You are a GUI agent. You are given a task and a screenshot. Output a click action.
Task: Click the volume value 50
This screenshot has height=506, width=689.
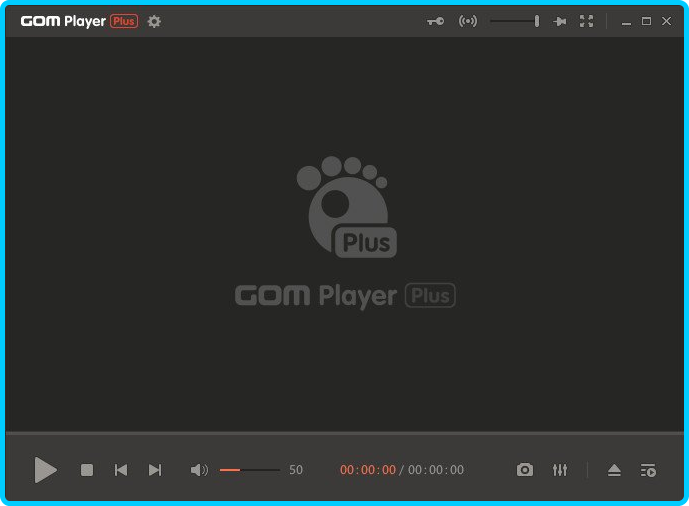(296, 470)
